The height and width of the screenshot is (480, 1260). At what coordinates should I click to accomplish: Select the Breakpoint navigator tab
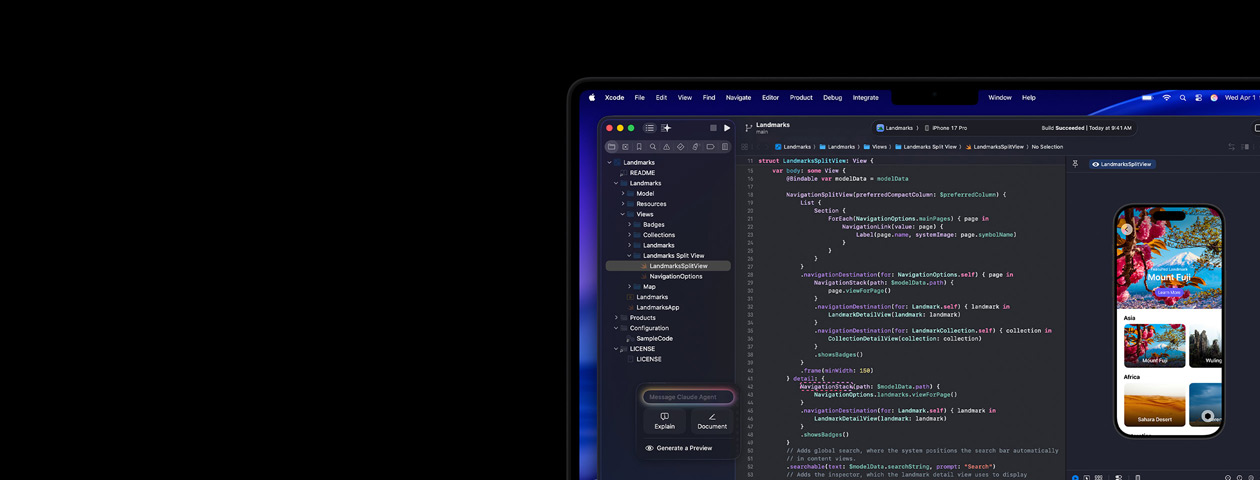tap(710, 147)
